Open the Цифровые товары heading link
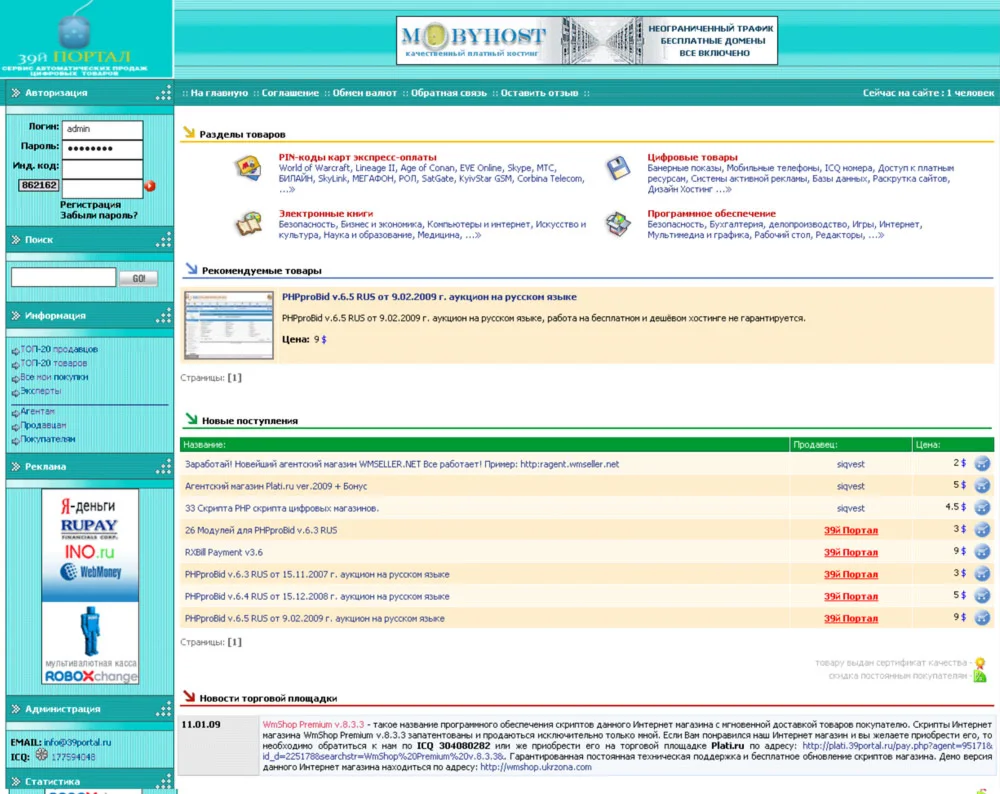Image resolution: width=1000 pixels, height=794 pixels. (692, 157)
